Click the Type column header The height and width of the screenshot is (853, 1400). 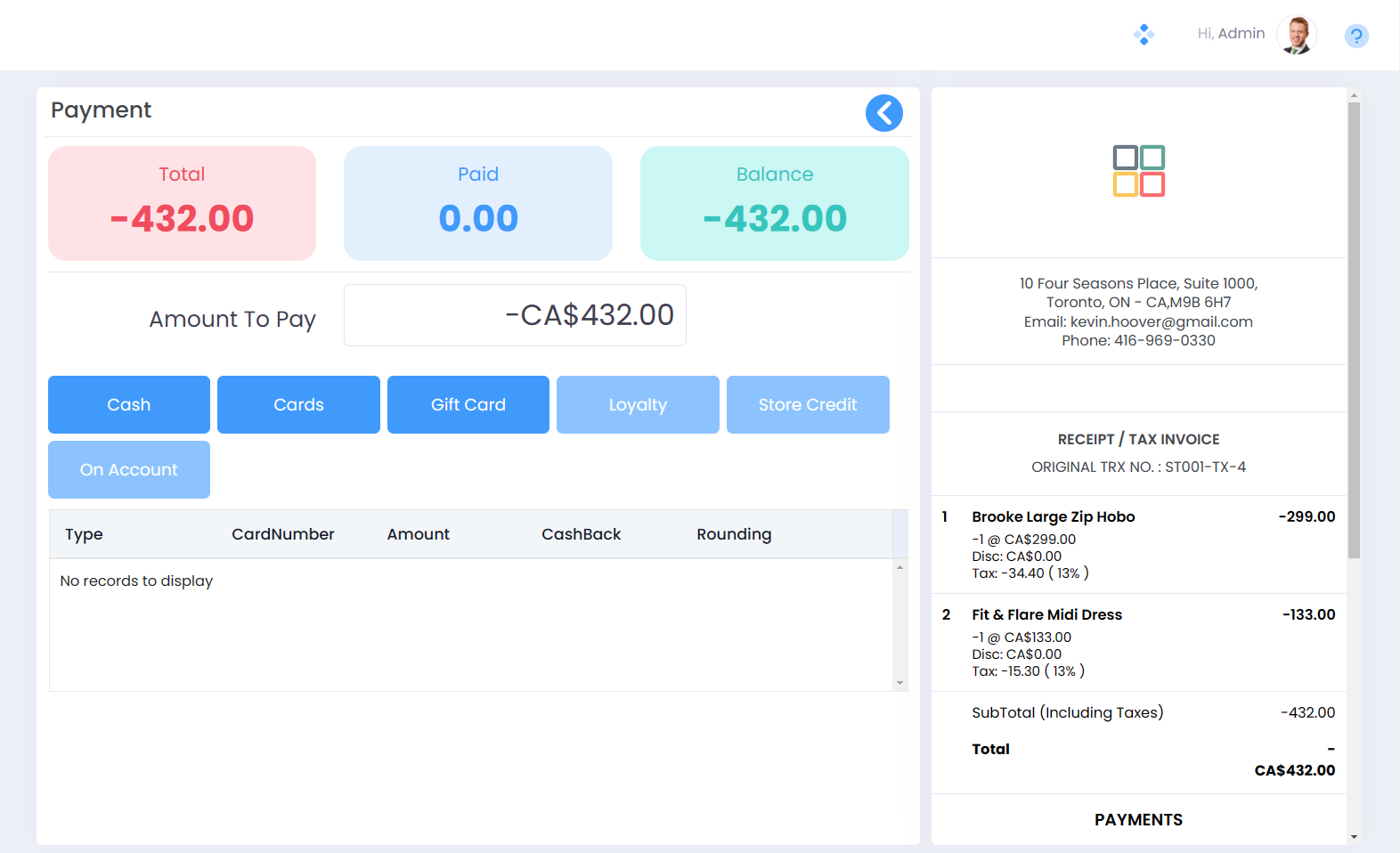(84, 534)
